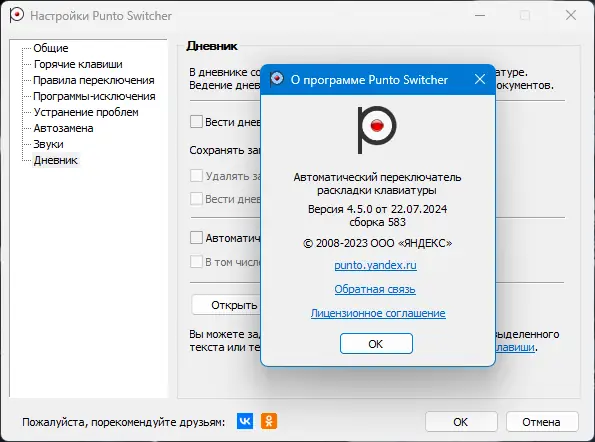Go to Правила переключения section
595x442 pixels.
pyautogui.click(x=94, y=80)
